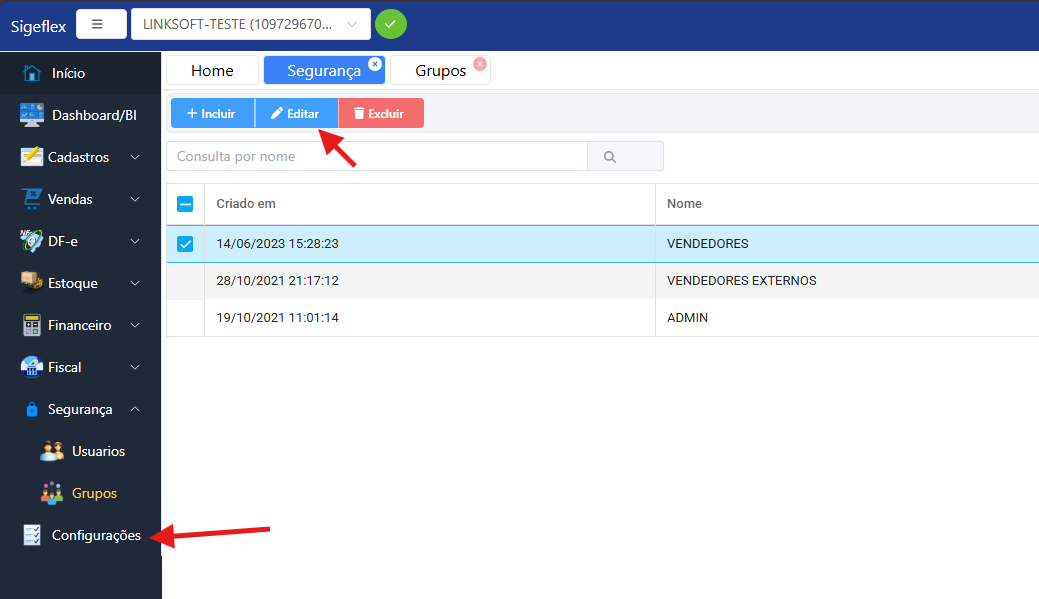Image resolution: width=1039 pixels, height=599 pixels.
Task: Click the hamburger menu toggle button
Action: pyautogui.click(x=97, y=24)
